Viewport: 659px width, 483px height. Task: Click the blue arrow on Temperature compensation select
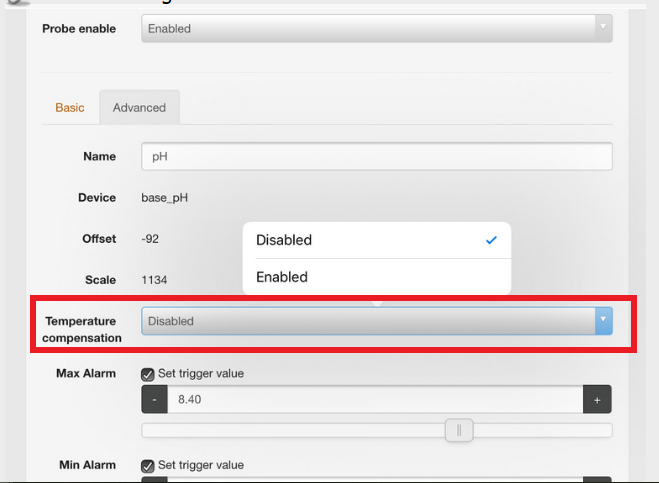(603, 321)
